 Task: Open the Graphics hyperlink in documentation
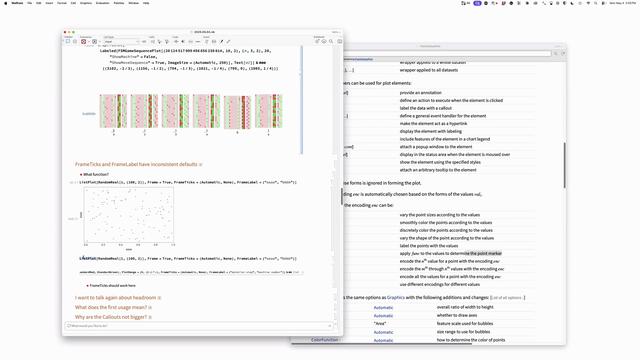[396, 298]
